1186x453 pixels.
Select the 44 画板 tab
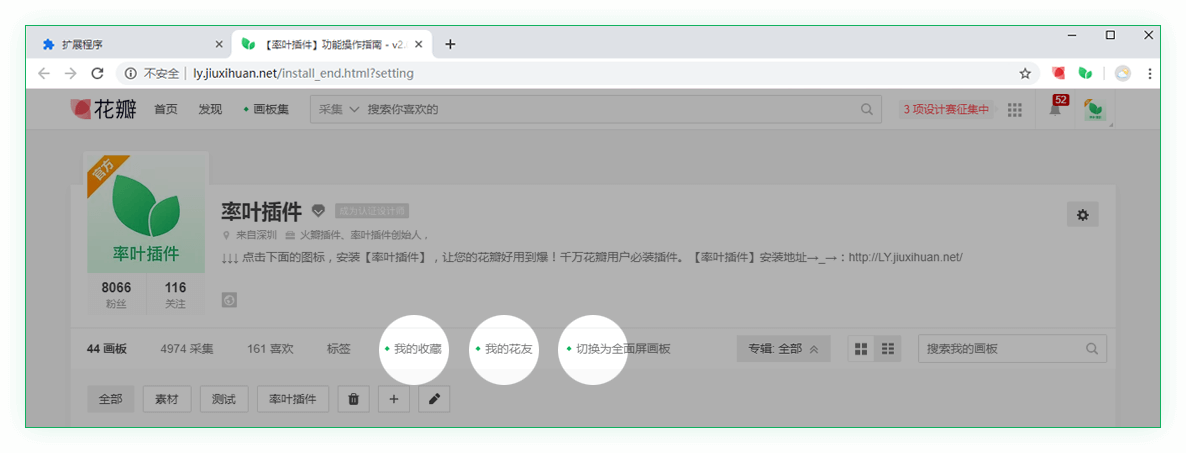pos(107,349)
